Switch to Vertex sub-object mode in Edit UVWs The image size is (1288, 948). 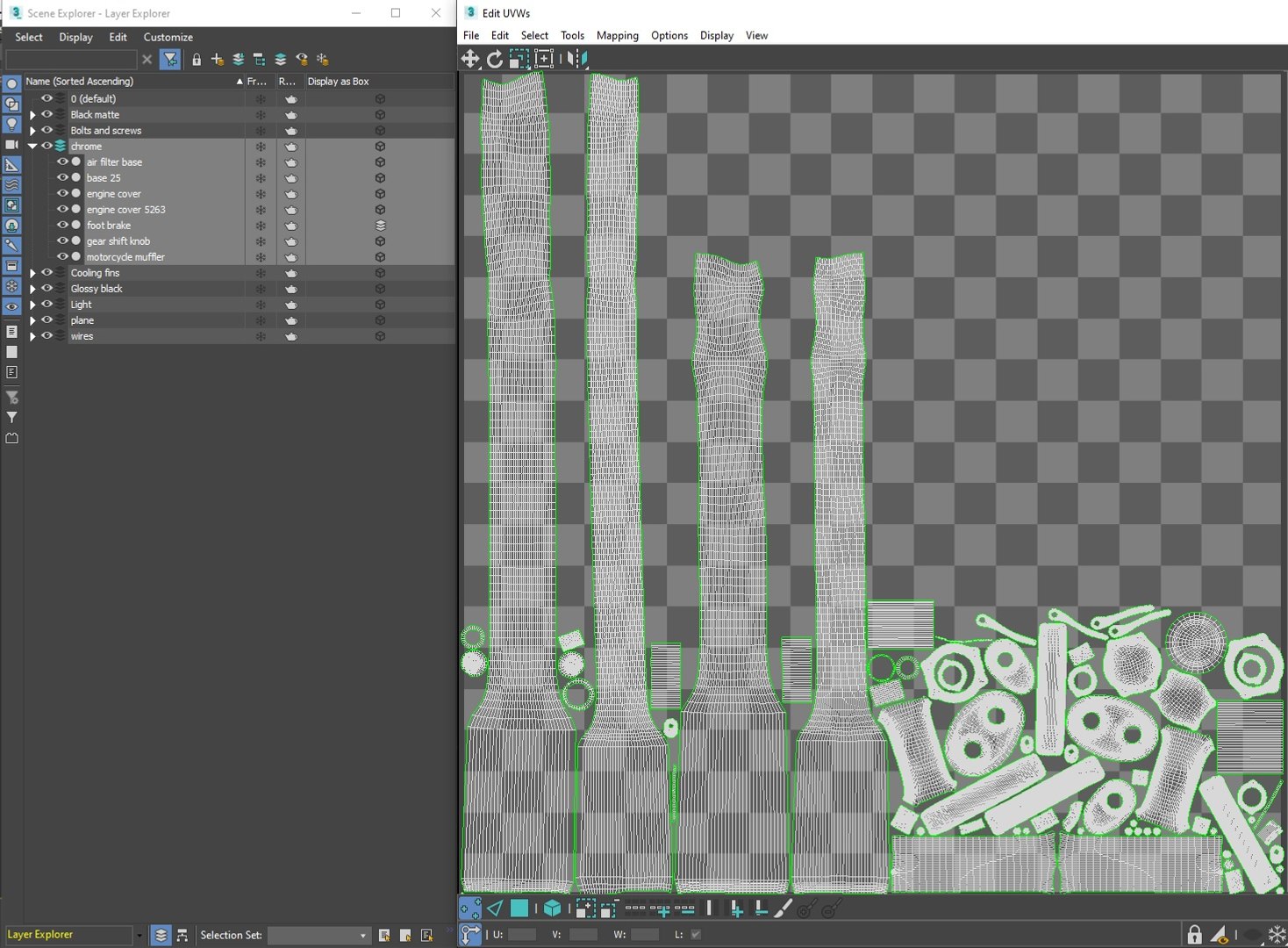(470, 908)
